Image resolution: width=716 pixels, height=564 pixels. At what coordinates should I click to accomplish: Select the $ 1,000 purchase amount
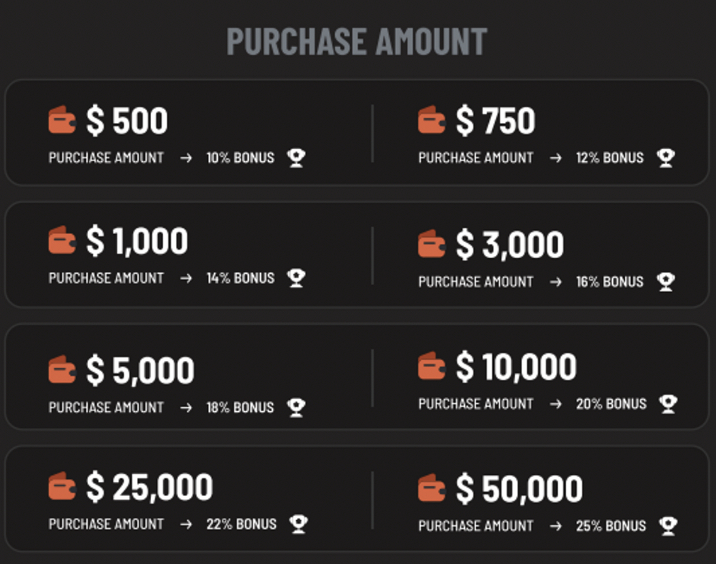tap(137, 241)
